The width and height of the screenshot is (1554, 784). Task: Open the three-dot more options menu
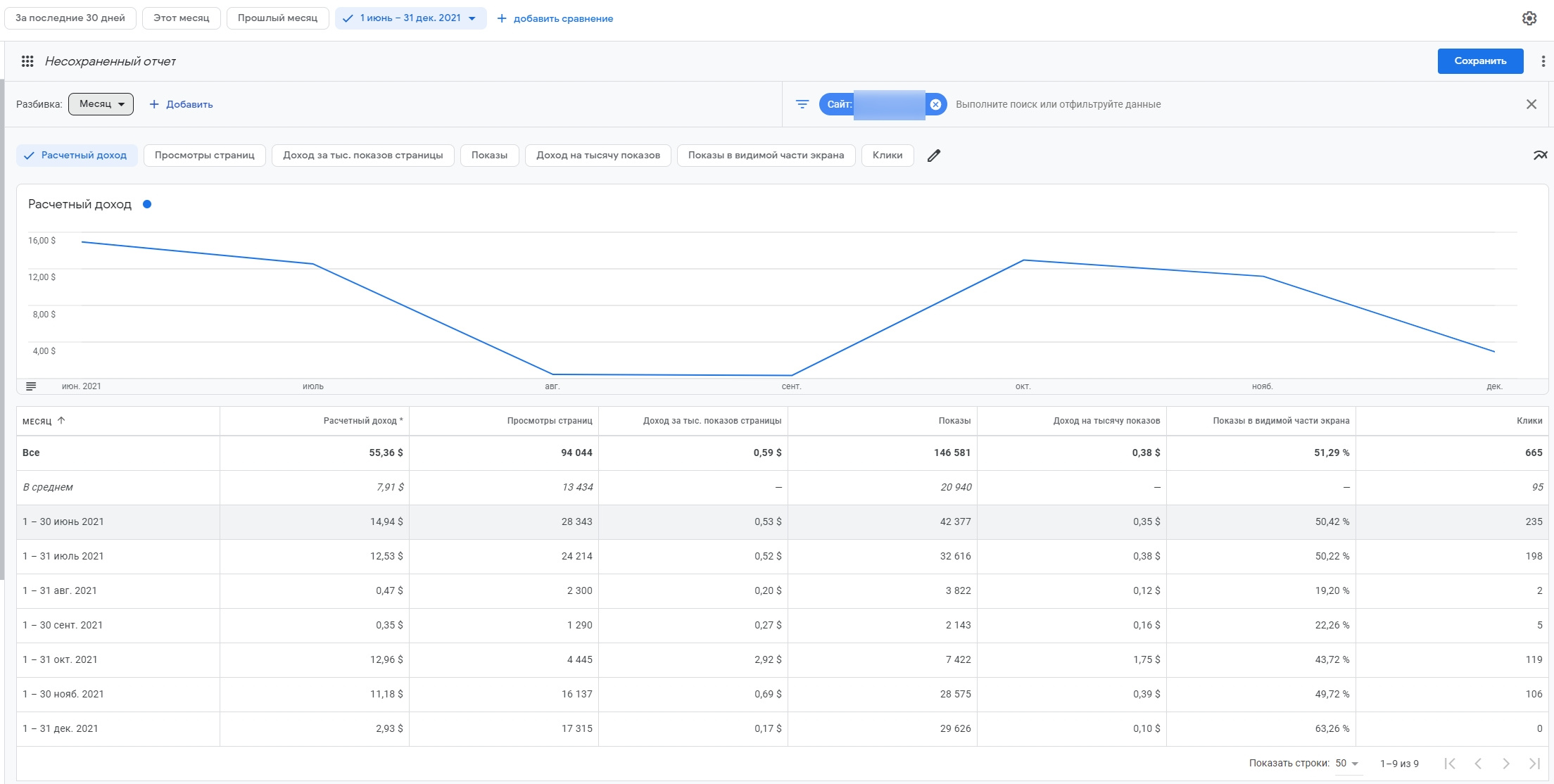[1543, 61]
